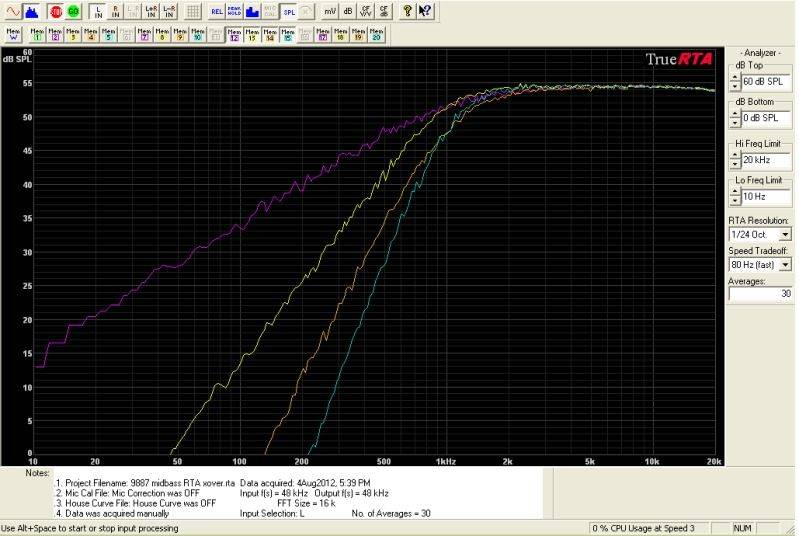
Task: Click 'FFT Size = 16 k' text
Action: click(x=306, y=503)
